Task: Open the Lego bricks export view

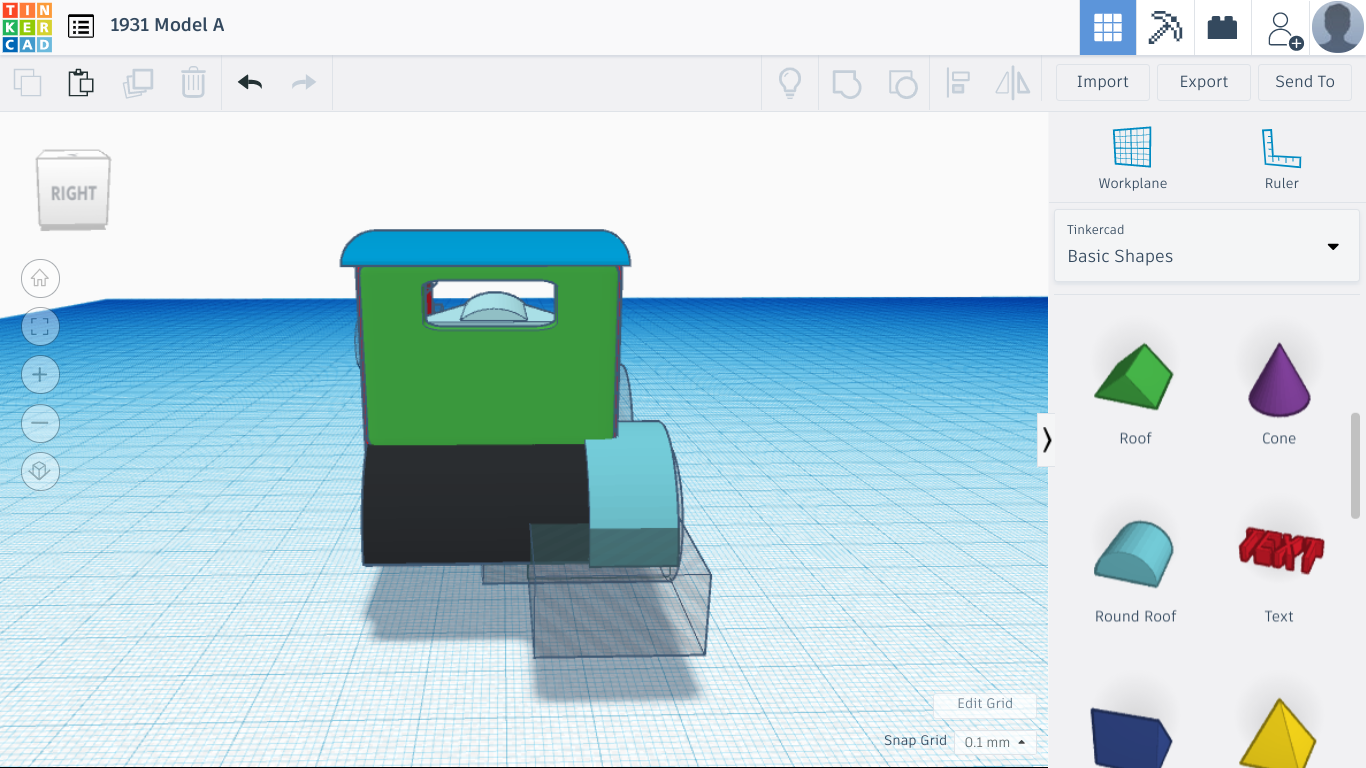Action: 1222,27
